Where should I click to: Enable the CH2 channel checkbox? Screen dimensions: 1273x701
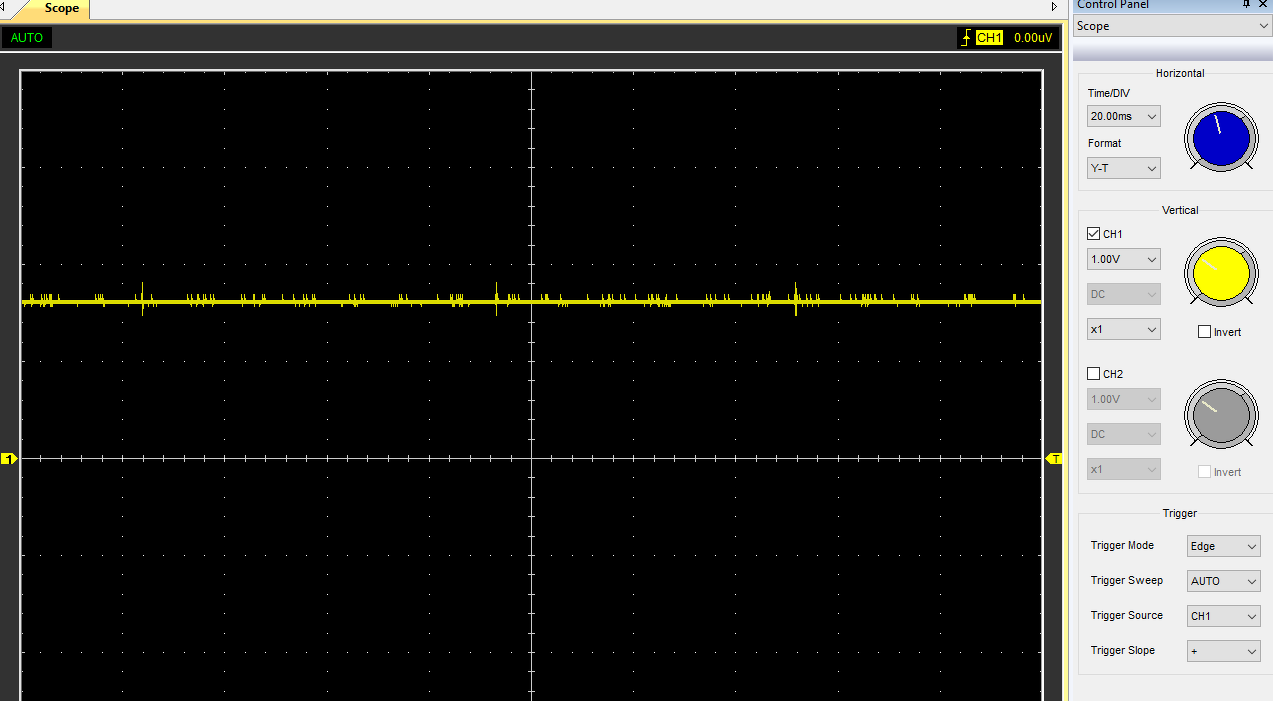coord(1093,374)
